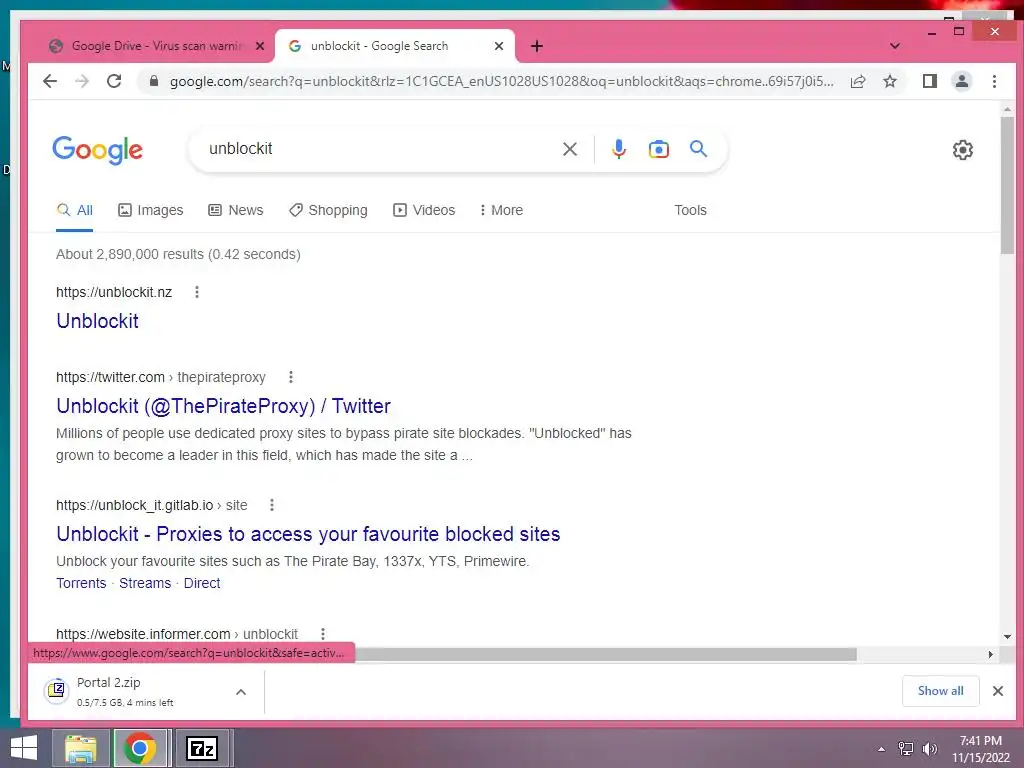
Task: Close the downloads bar
Action: (997, 691)
